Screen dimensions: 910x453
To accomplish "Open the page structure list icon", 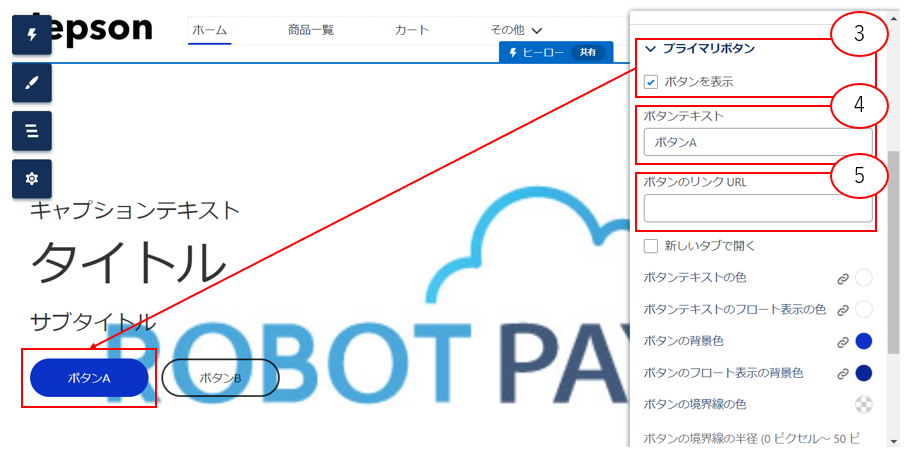I will [x=31, y=130].
